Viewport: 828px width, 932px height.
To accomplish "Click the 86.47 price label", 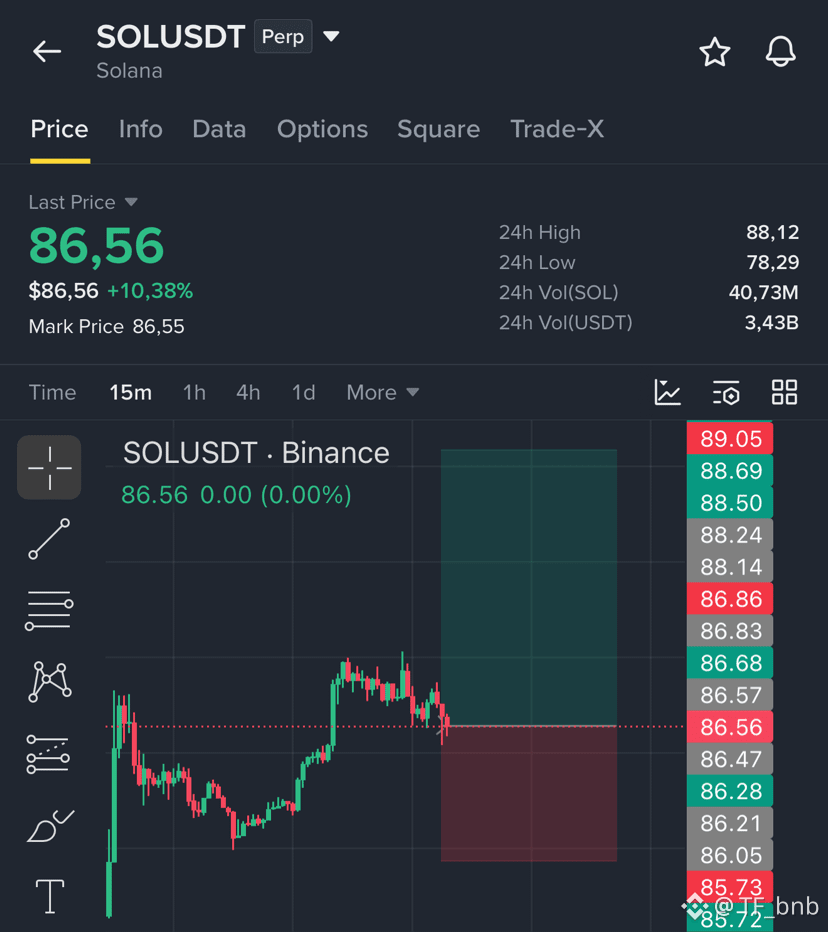I will coord(730,759).
